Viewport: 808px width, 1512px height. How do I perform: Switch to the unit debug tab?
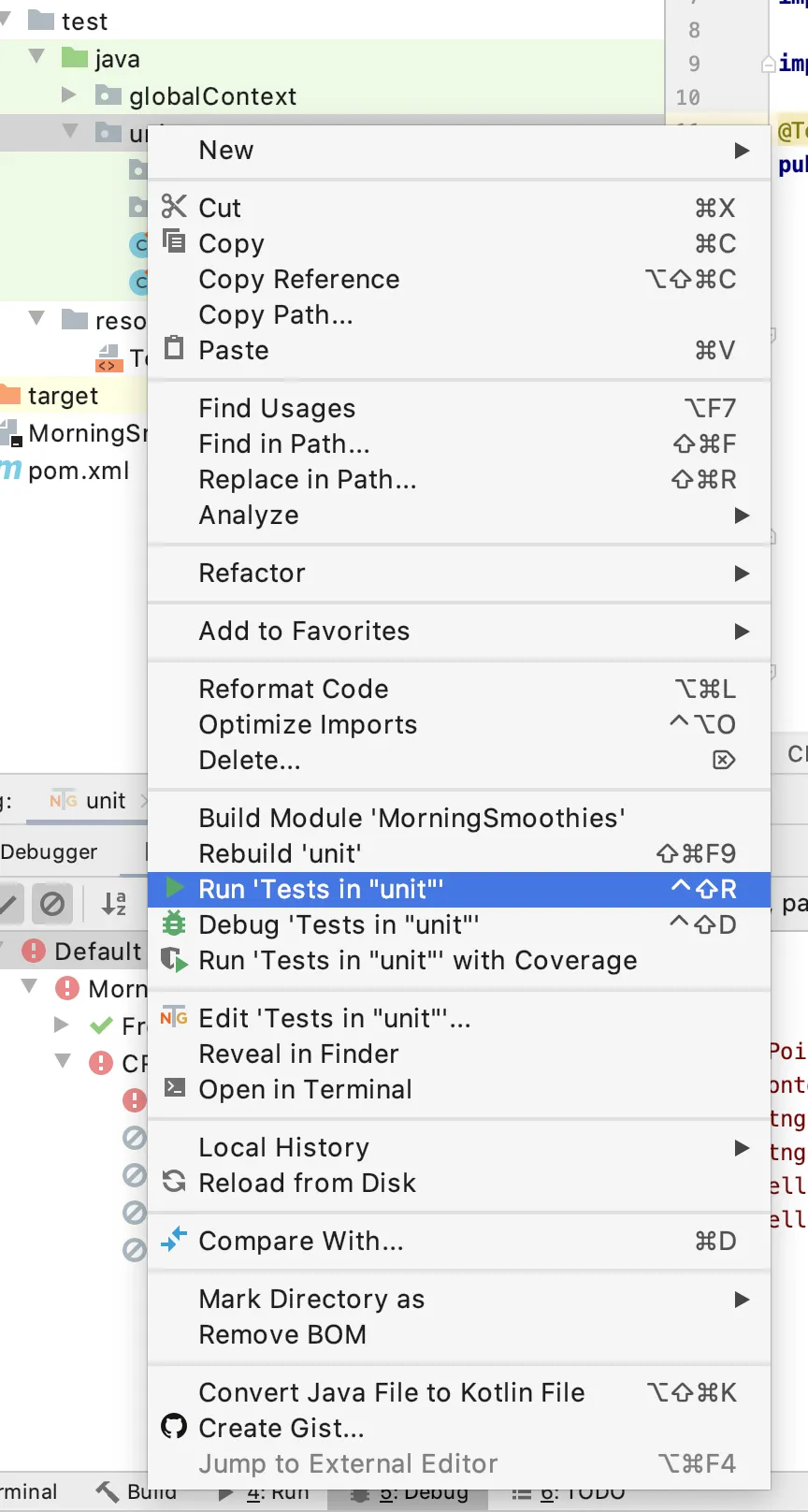tap(104, 801)
